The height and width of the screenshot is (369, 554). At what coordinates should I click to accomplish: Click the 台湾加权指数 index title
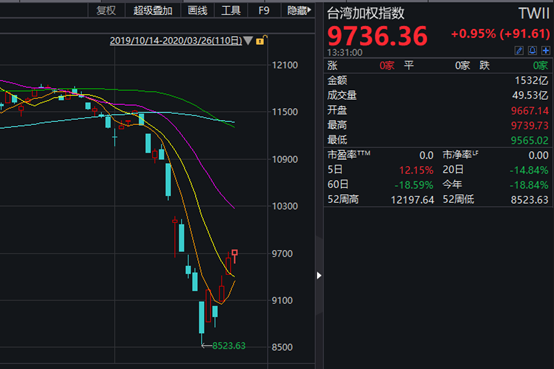[366, 13]
